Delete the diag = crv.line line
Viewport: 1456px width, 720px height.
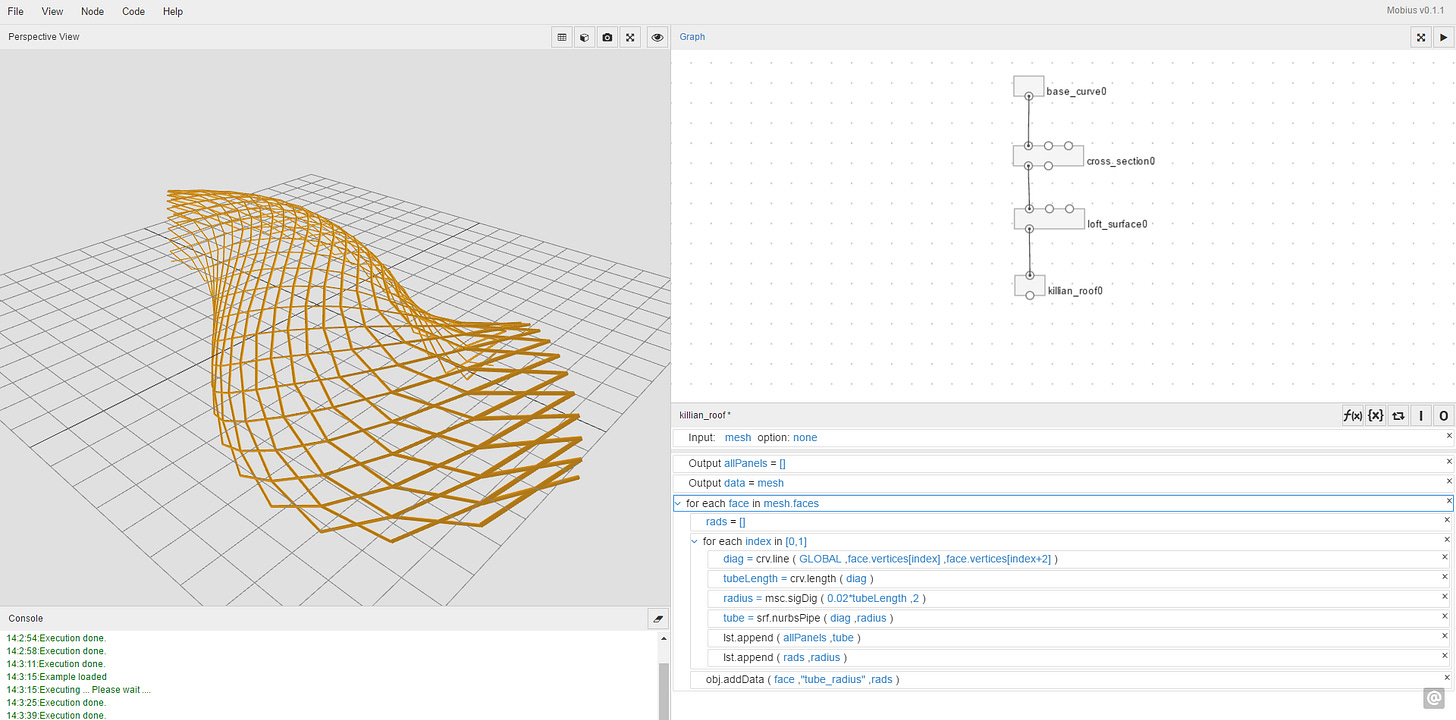(1444, 557)
